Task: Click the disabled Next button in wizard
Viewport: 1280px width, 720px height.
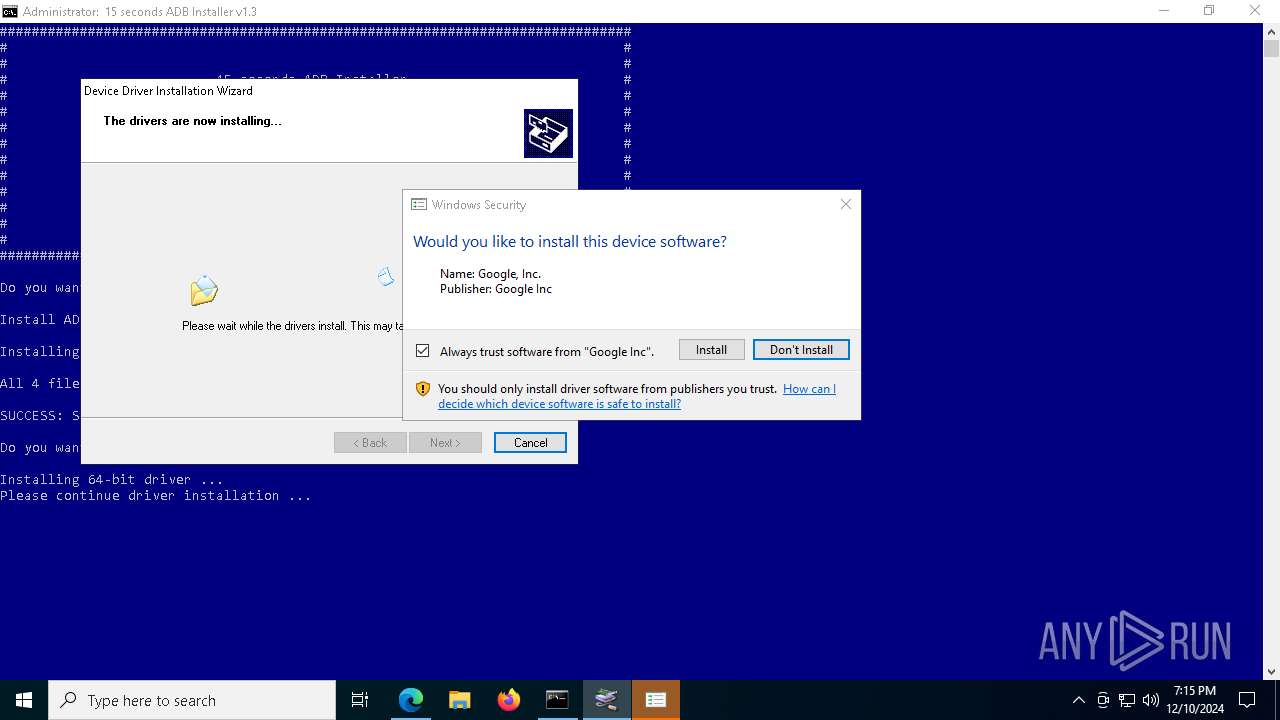Action: point(445,442)
